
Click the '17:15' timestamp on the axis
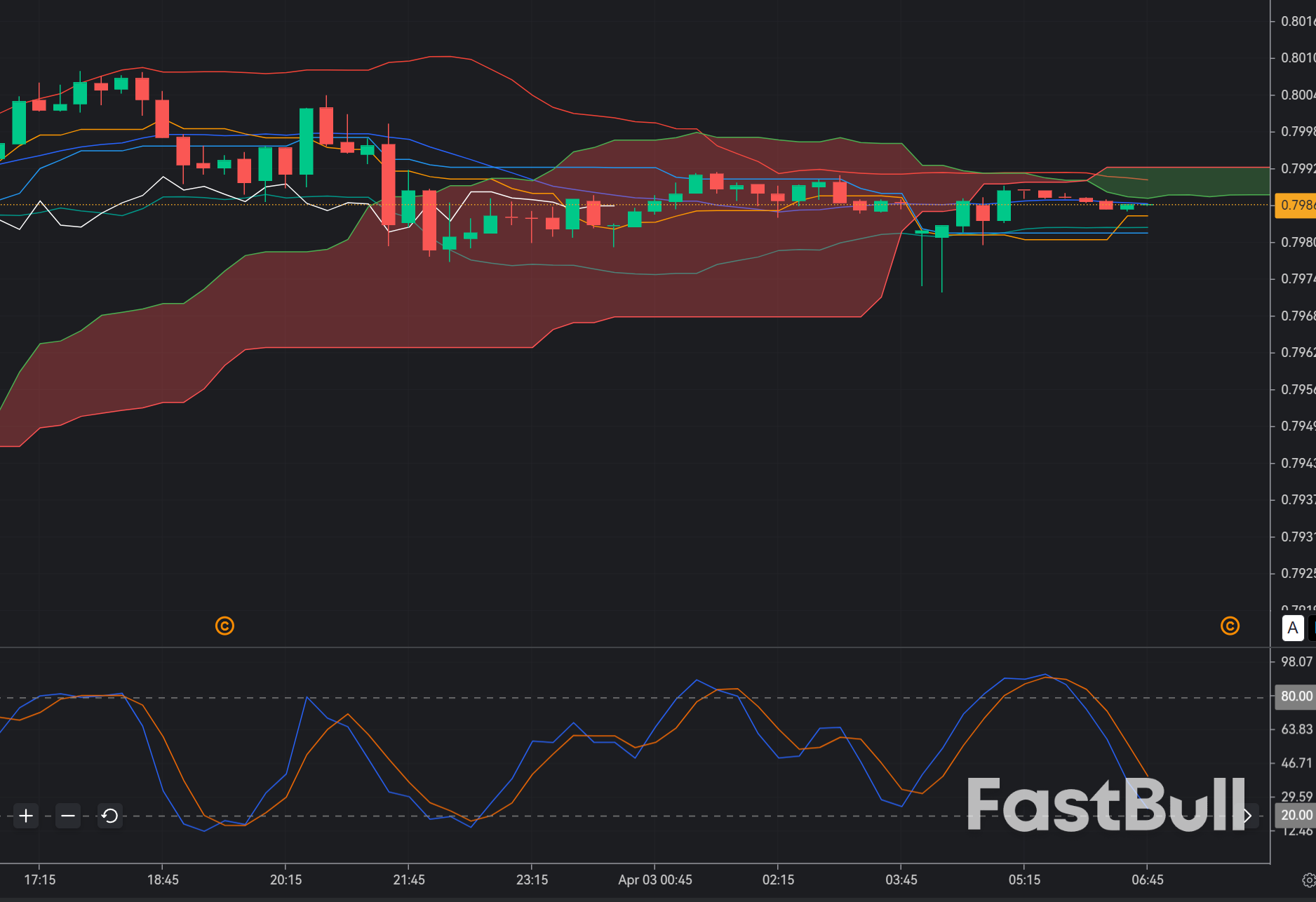(x=39, y=879)
